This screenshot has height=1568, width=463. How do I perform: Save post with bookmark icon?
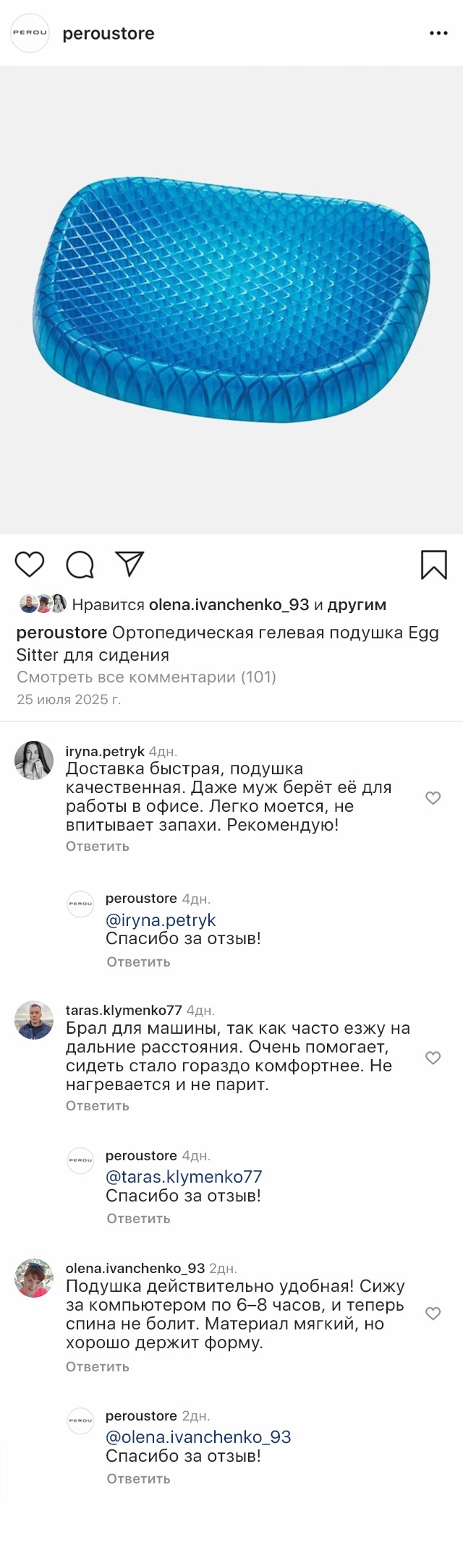tap(434, 565)
